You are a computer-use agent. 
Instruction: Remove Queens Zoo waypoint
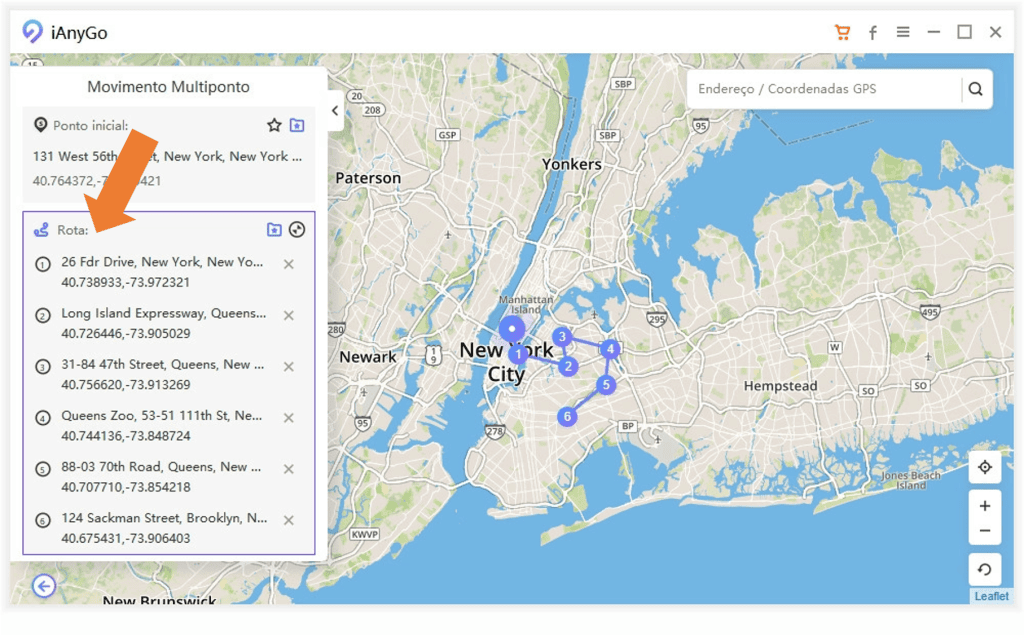289,417
